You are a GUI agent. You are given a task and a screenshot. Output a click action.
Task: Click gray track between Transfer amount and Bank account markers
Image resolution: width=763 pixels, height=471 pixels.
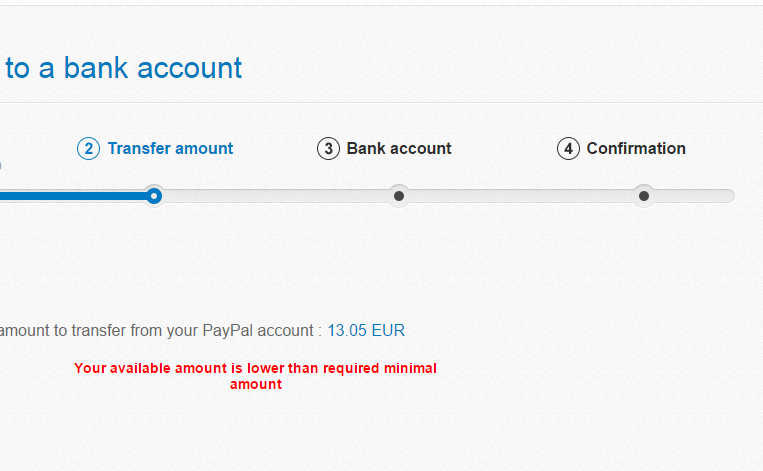point(276,196)
